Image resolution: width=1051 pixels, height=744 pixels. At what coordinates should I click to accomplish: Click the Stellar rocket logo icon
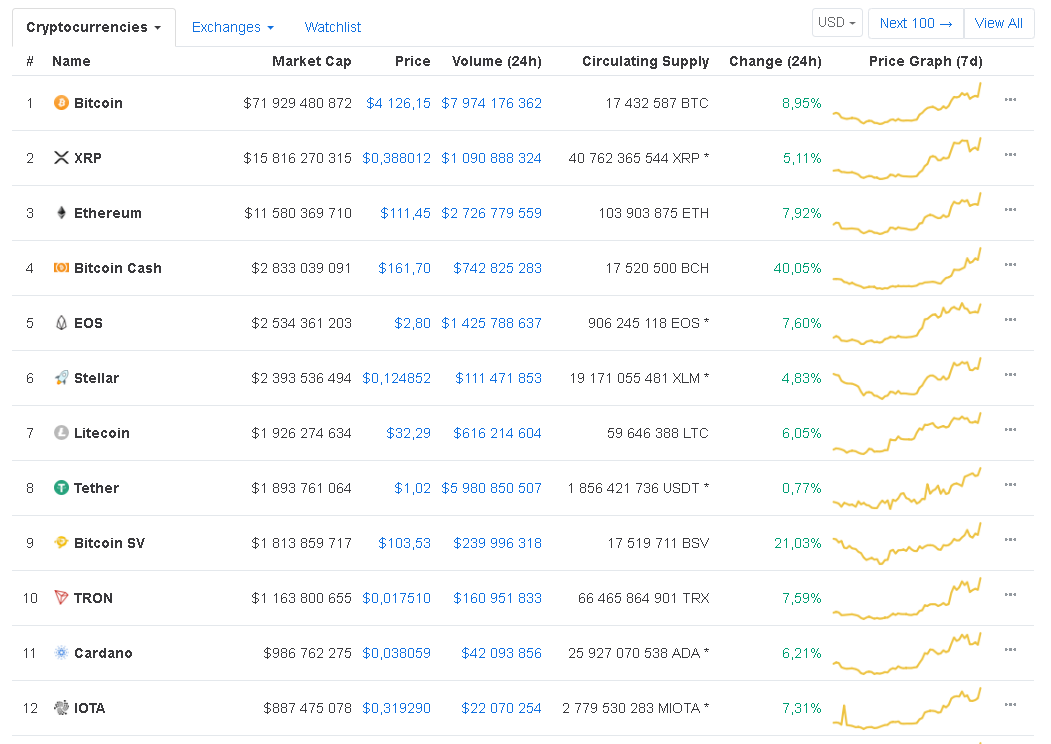click(61, 378)
